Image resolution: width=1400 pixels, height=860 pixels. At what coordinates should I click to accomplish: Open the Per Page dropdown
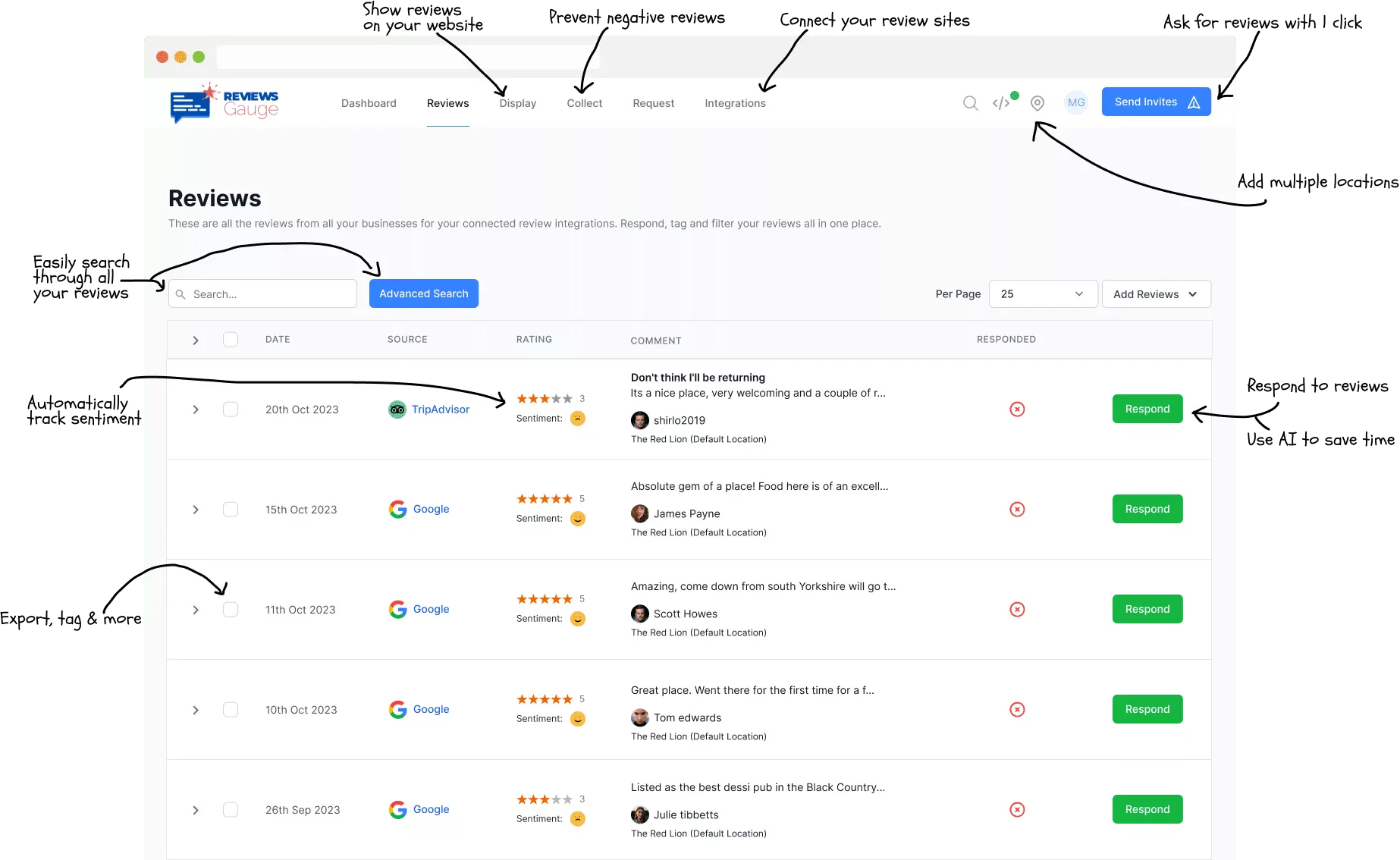pos(1043,294)
